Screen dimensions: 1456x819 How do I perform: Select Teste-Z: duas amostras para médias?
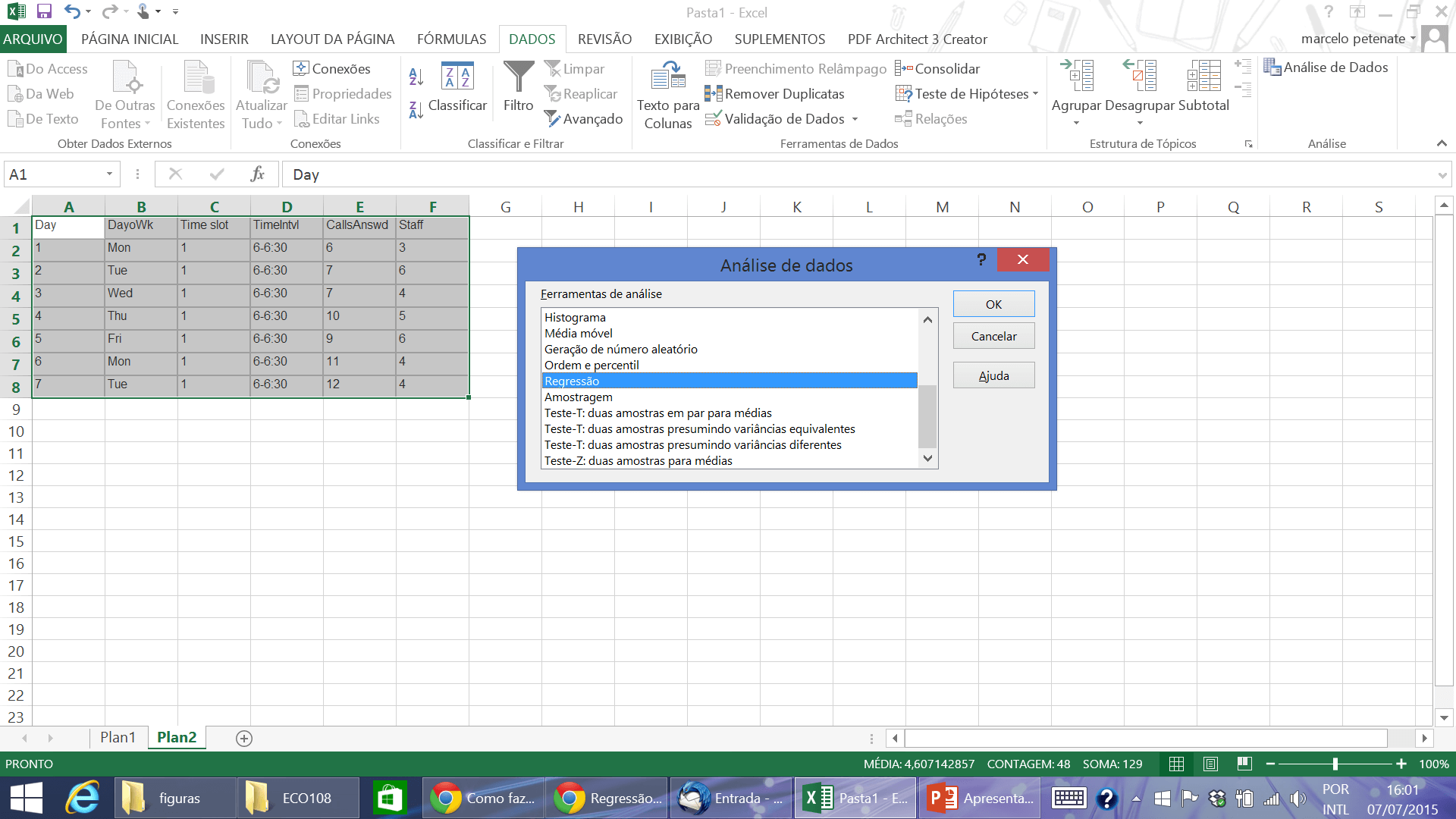click(x=730, y=461)
